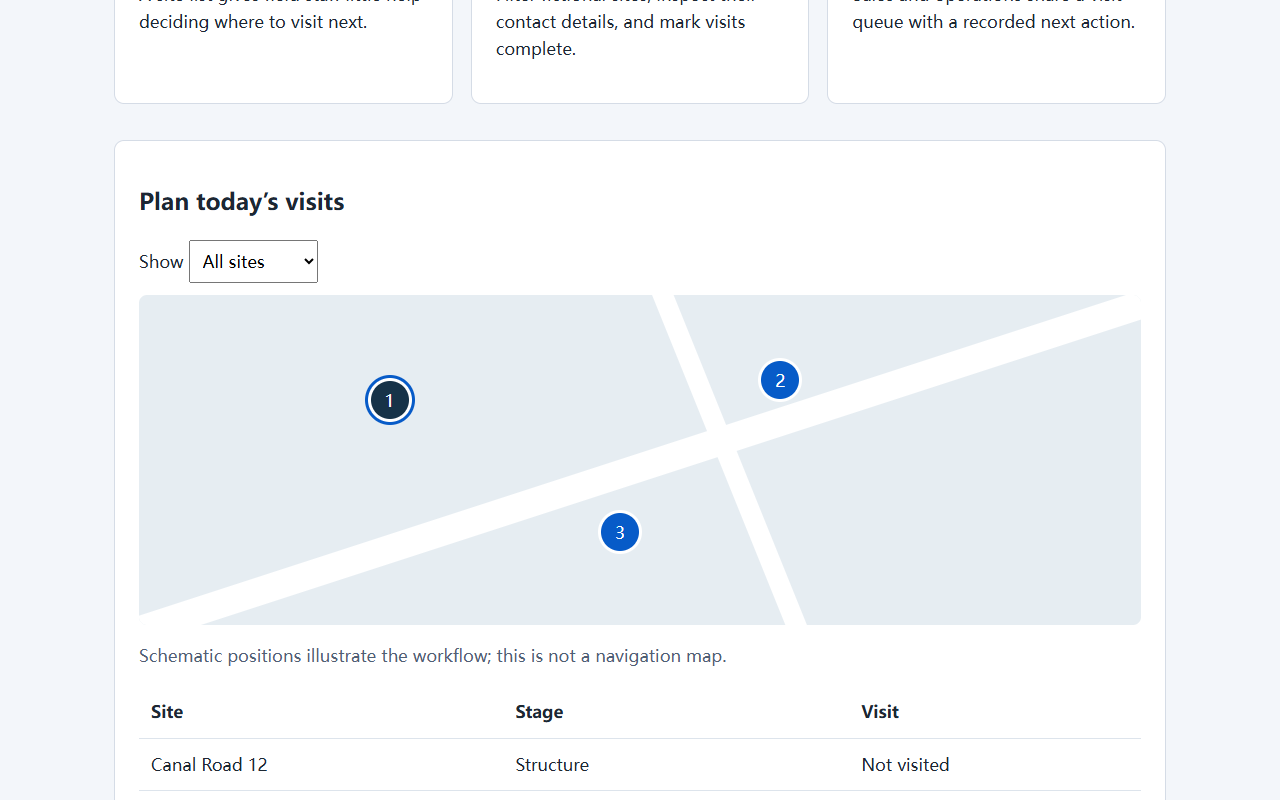Select map marker 1
Screen dimensions: 1280x800
coord(390,400)
